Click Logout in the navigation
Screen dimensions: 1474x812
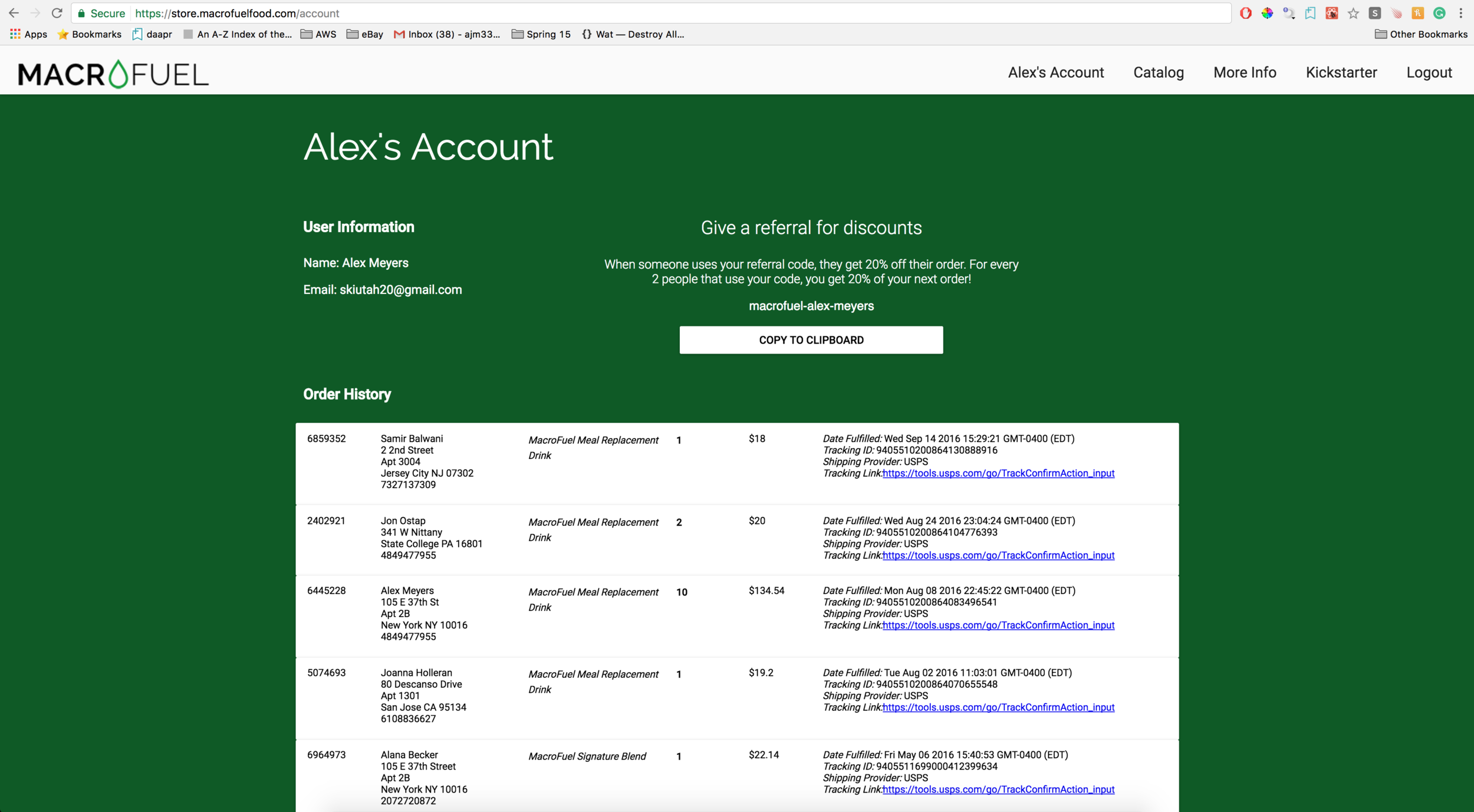tap(1429, 72)
